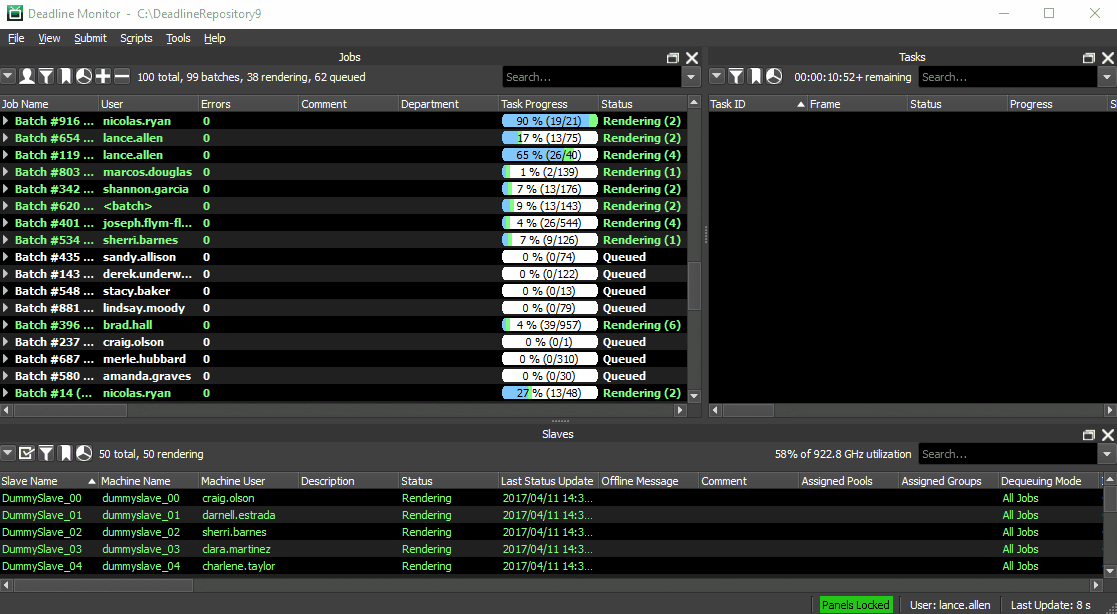Float the Slaves panel with its undock icon
The height and width of the screenshot is (614, 1117).
point(1089,435)
